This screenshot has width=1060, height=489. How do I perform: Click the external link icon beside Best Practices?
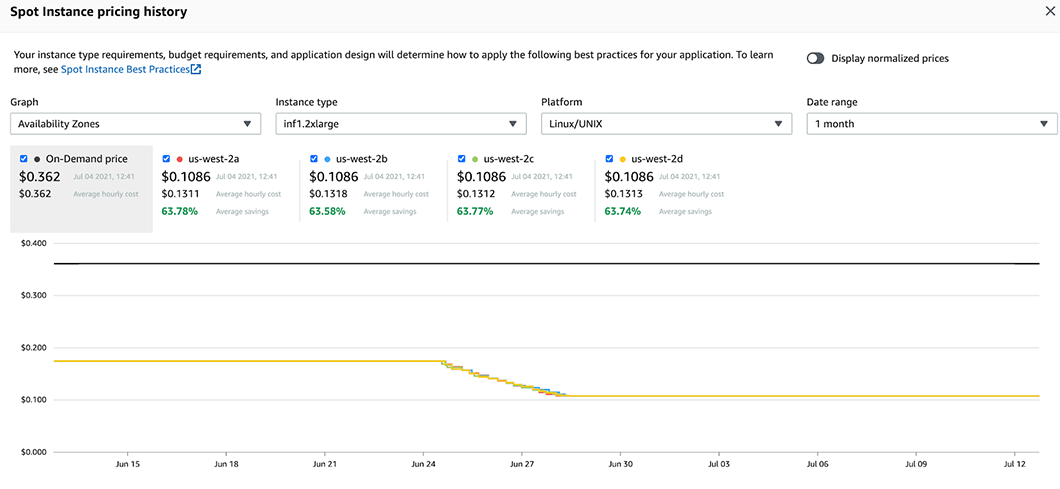pyautogui.click(x=197, y=70)
